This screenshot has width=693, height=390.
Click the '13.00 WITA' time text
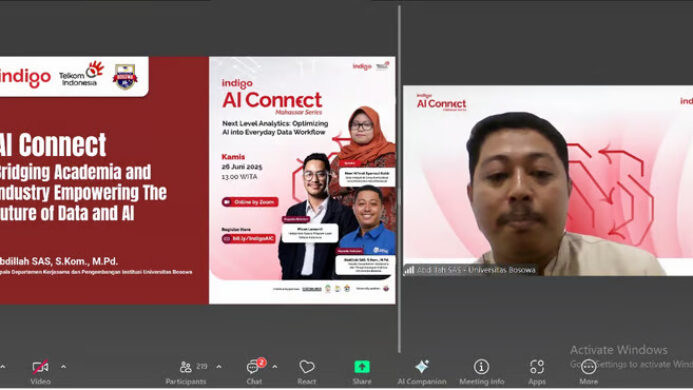(x=239, y=176)
